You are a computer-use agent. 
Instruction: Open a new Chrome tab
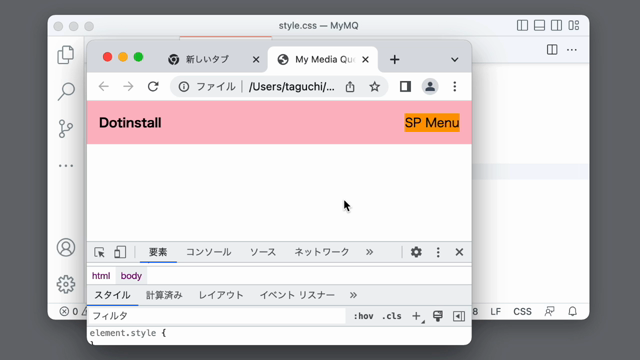[x=394, y=60]
